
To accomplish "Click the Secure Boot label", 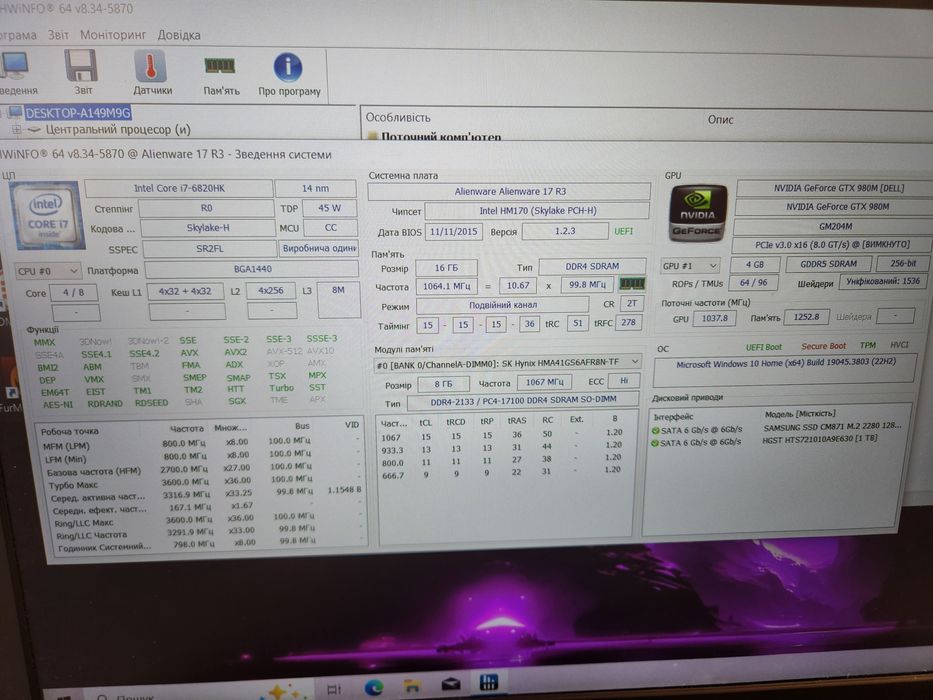I will click(823, 346).
